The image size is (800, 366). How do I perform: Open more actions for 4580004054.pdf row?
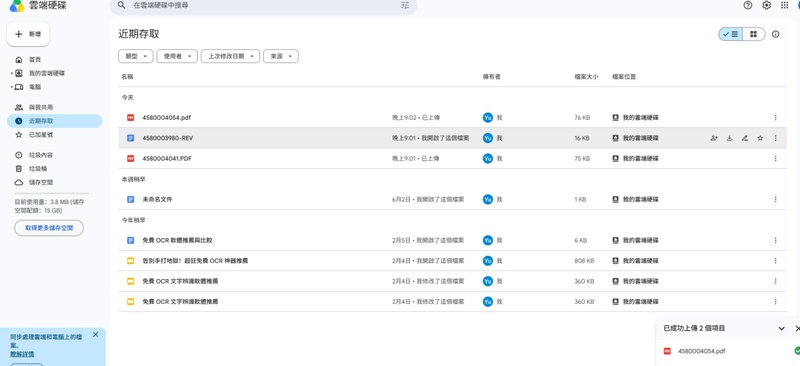776,117
